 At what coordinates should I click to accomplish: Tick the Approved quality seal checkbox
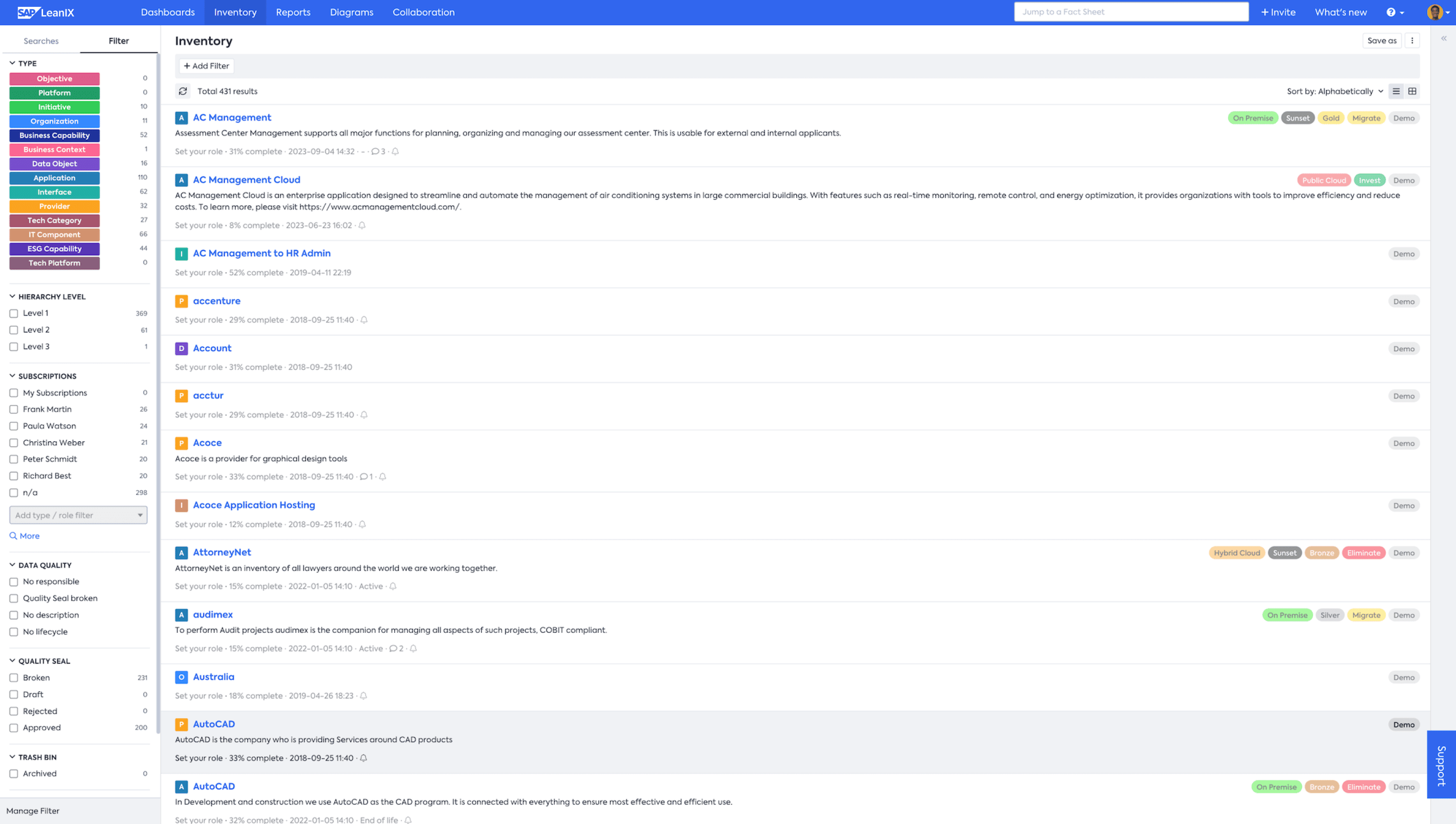14,728
